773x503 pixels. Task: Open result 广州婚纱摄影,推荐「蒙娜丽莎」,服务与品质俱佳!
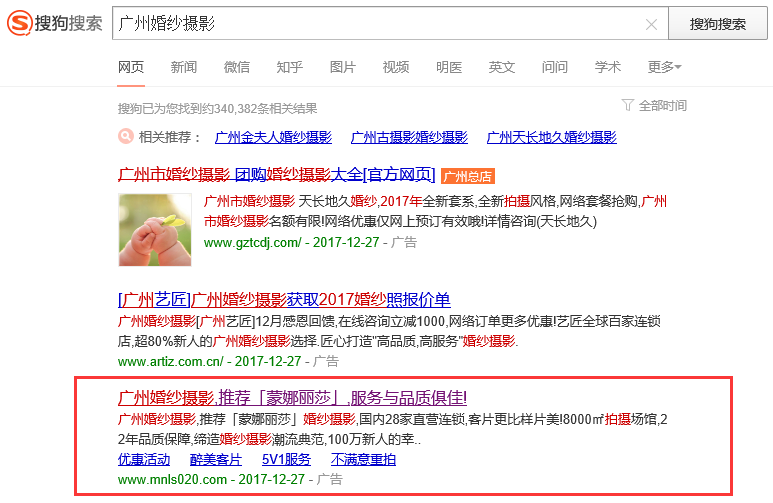click(292, 397)
